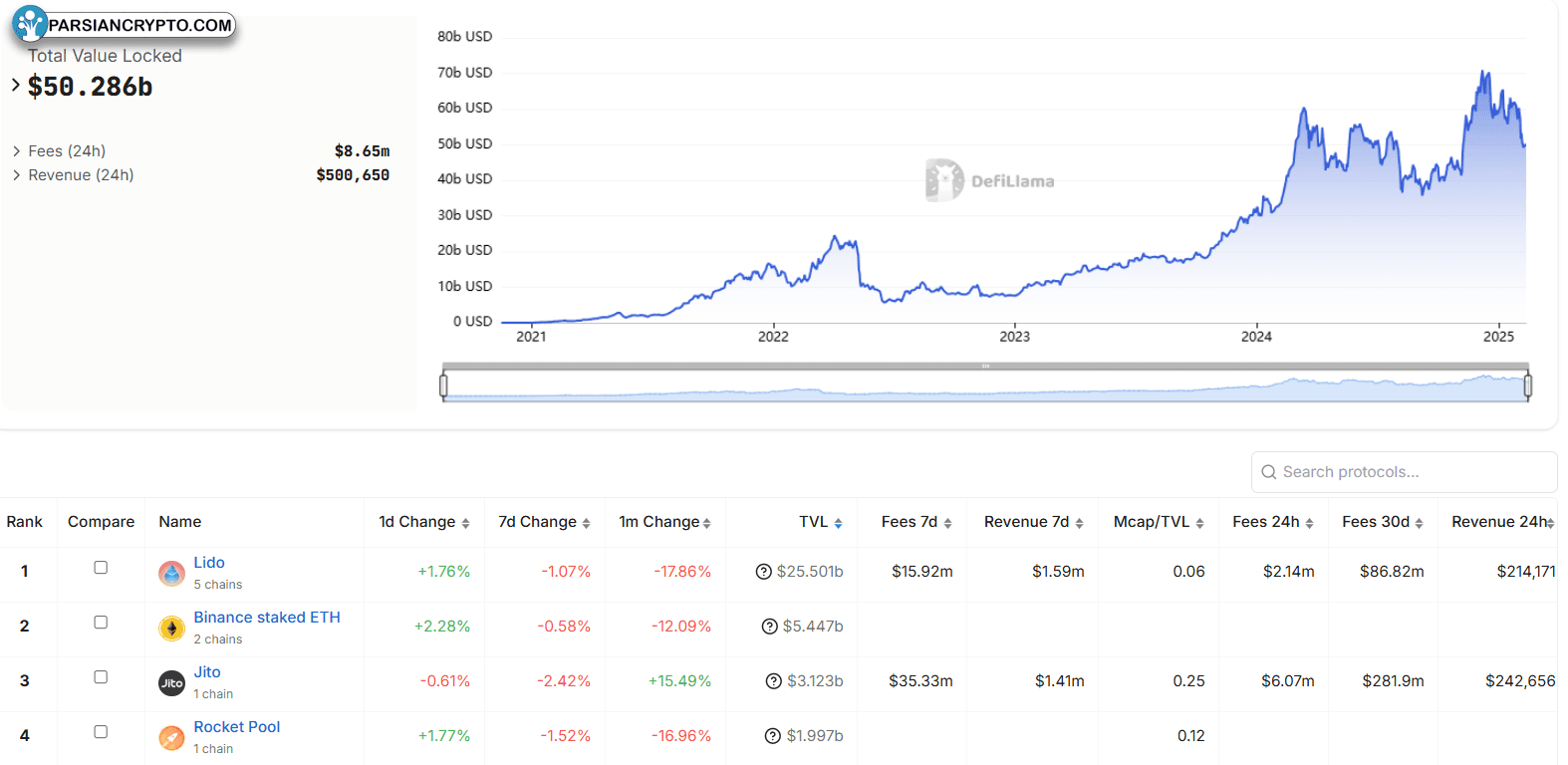Grab the right handle of chart range slider

point(1527,385)
